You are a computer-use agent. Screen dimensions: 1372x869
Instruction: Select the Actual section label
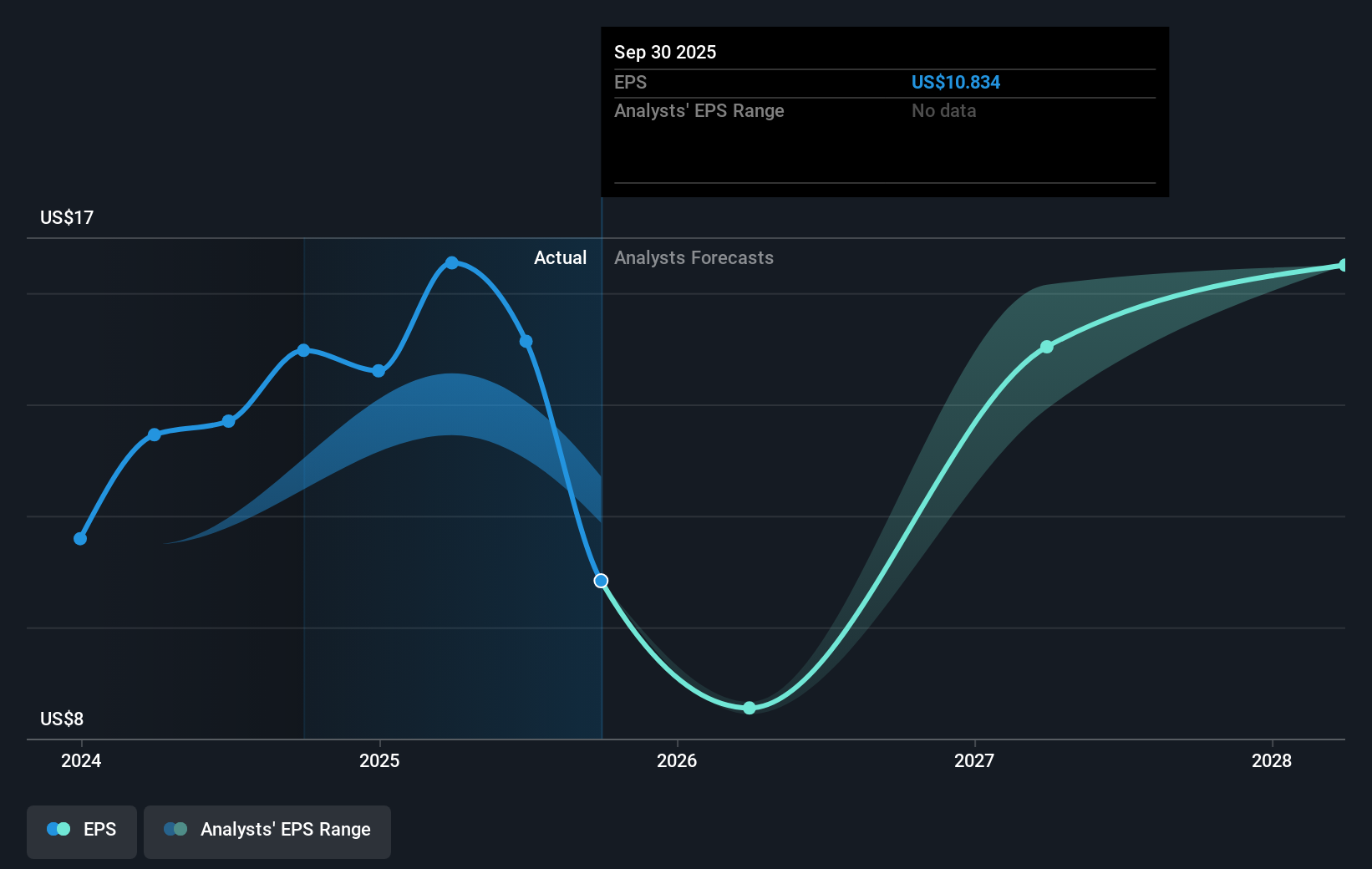pyautogui.click(x=560, y=258)
